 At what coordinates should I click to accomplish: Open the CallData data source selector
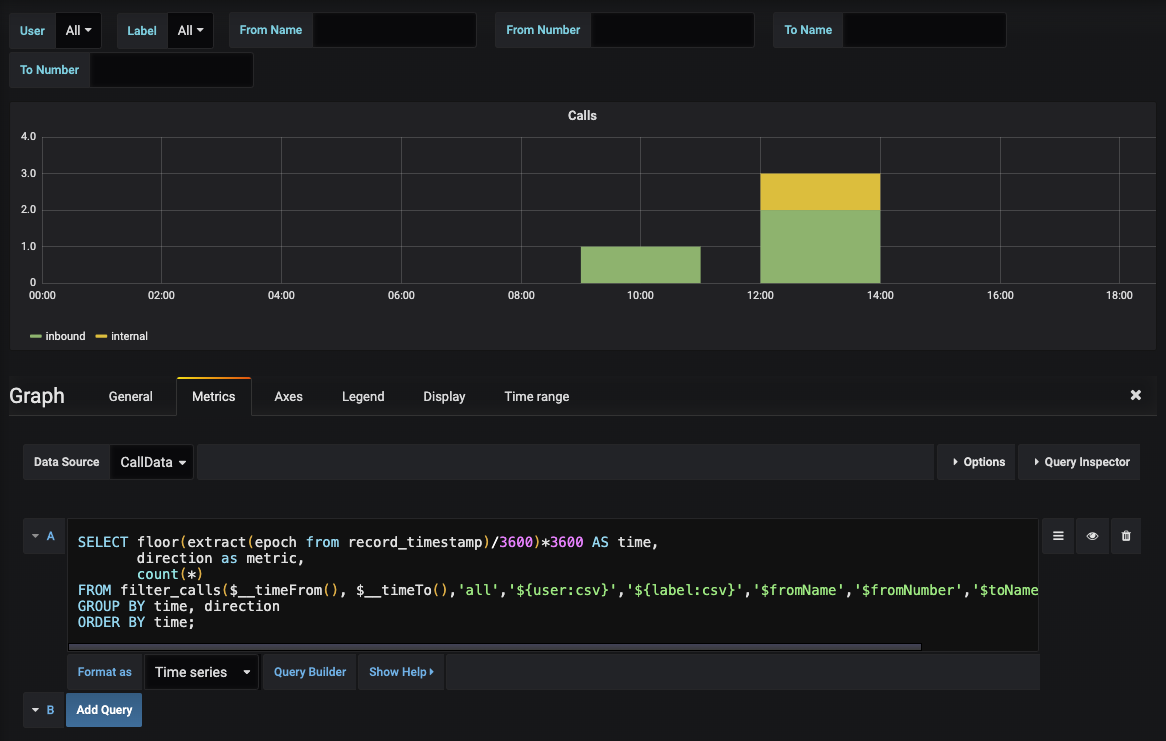(151, 462)
